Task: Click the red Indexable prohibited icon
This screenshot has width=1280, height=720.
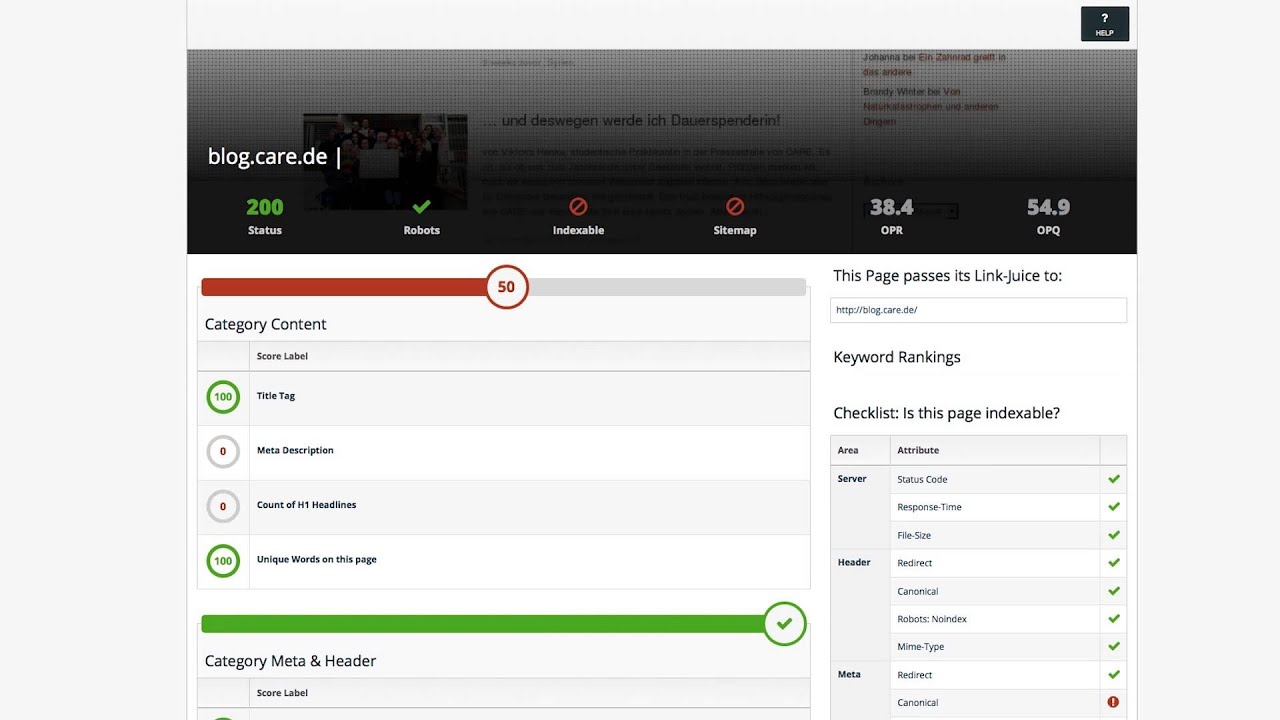Action: pyautogui.click(x=578, y=207)
